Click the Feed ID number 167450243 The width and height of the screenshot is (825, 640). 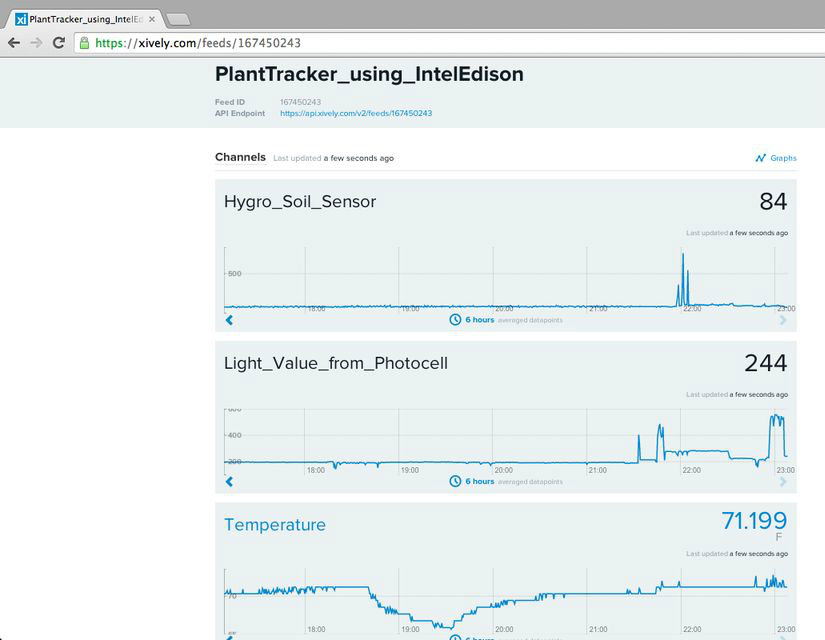[300, 102]
